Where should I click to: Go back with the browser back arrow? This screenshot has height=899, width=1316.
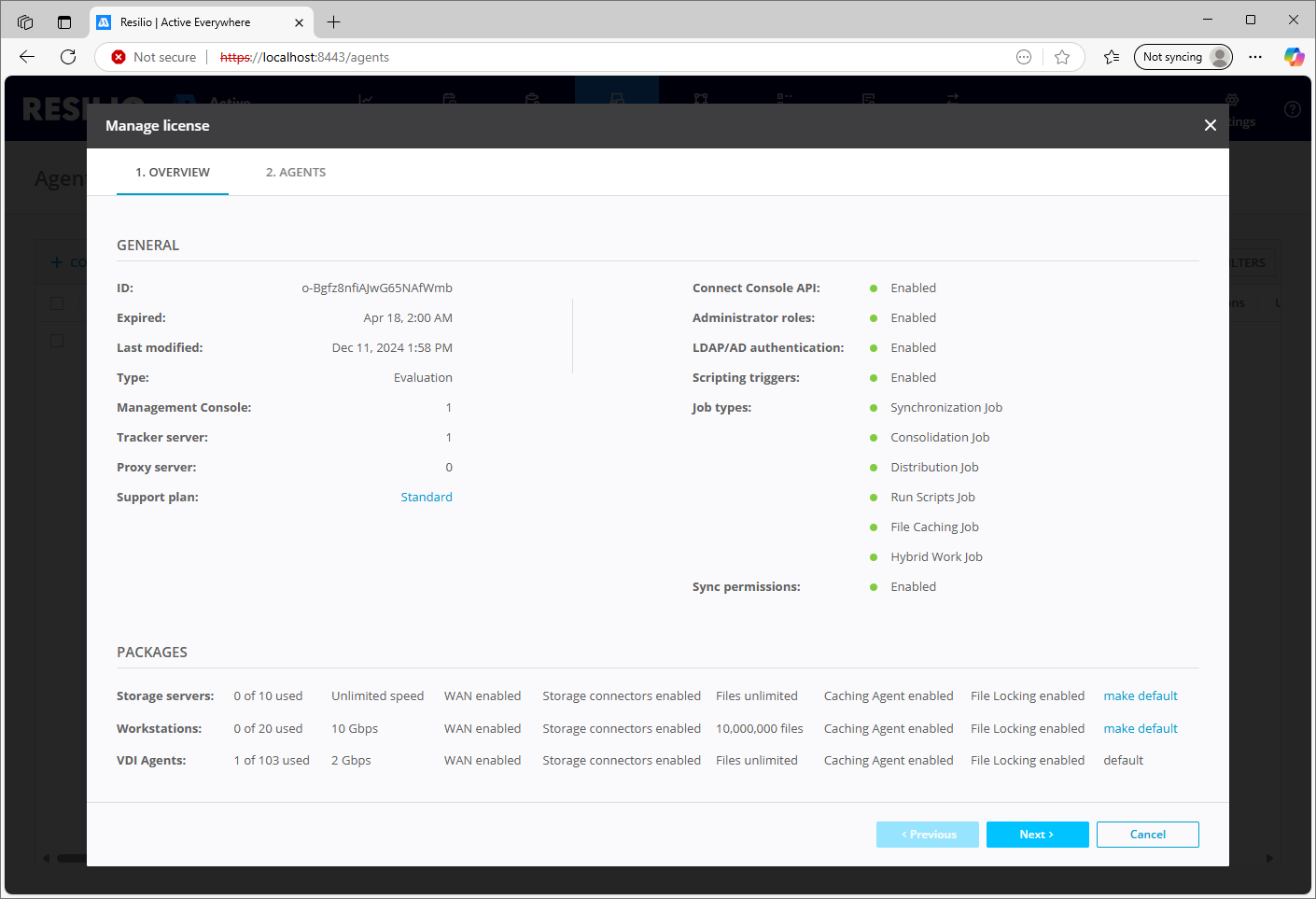pyautogui.click(x=27, y=57)
